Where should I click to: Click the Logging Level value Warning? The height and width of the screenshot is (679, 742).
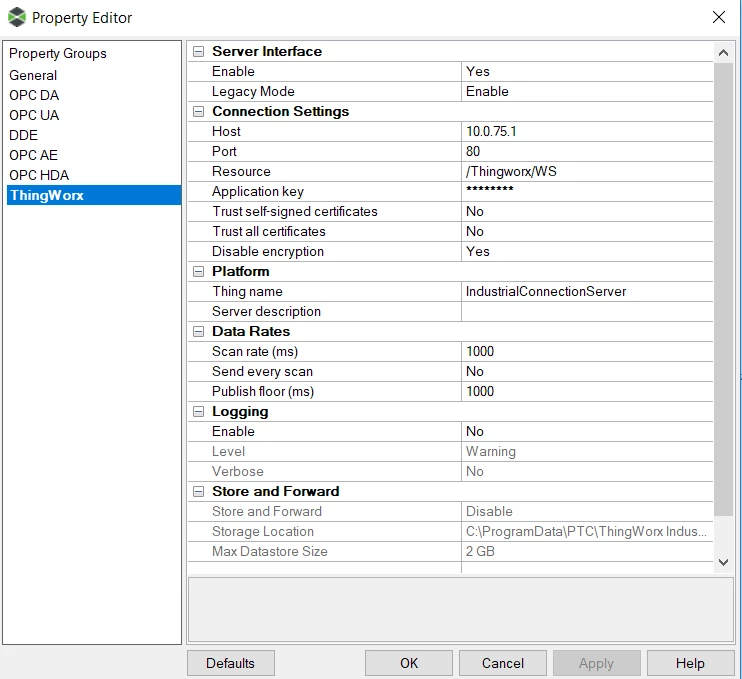pyautogui.click(x=587, y=451)
